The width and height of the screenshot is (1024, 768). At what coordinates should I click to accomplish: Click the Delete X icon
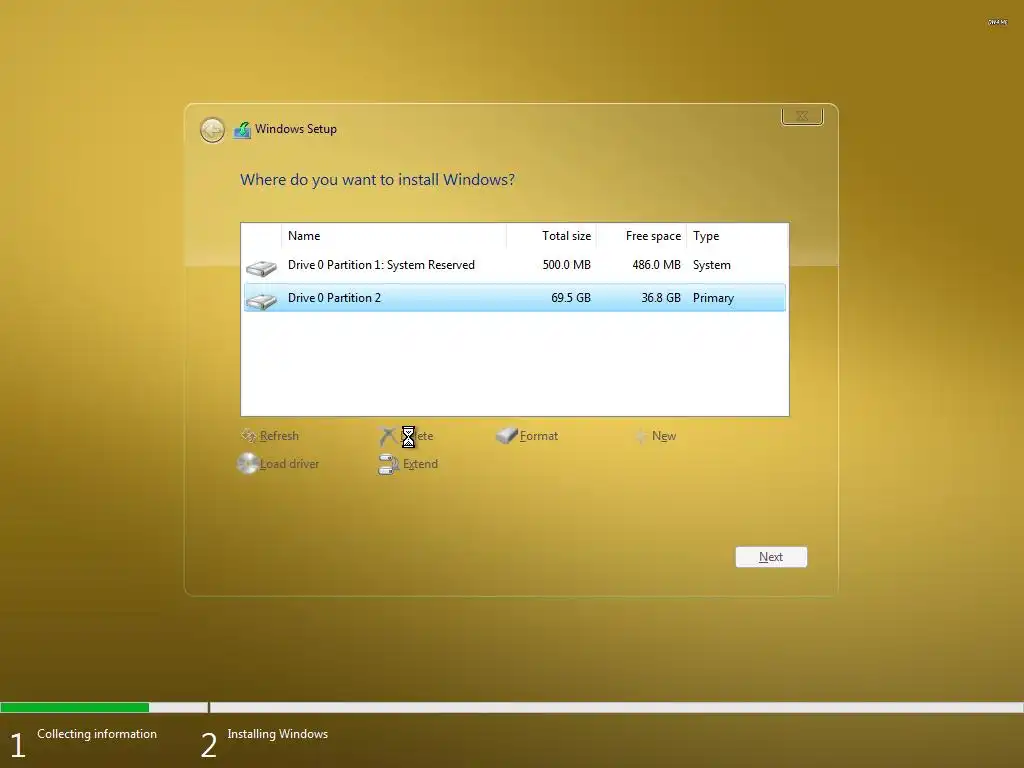click(387, 436)
